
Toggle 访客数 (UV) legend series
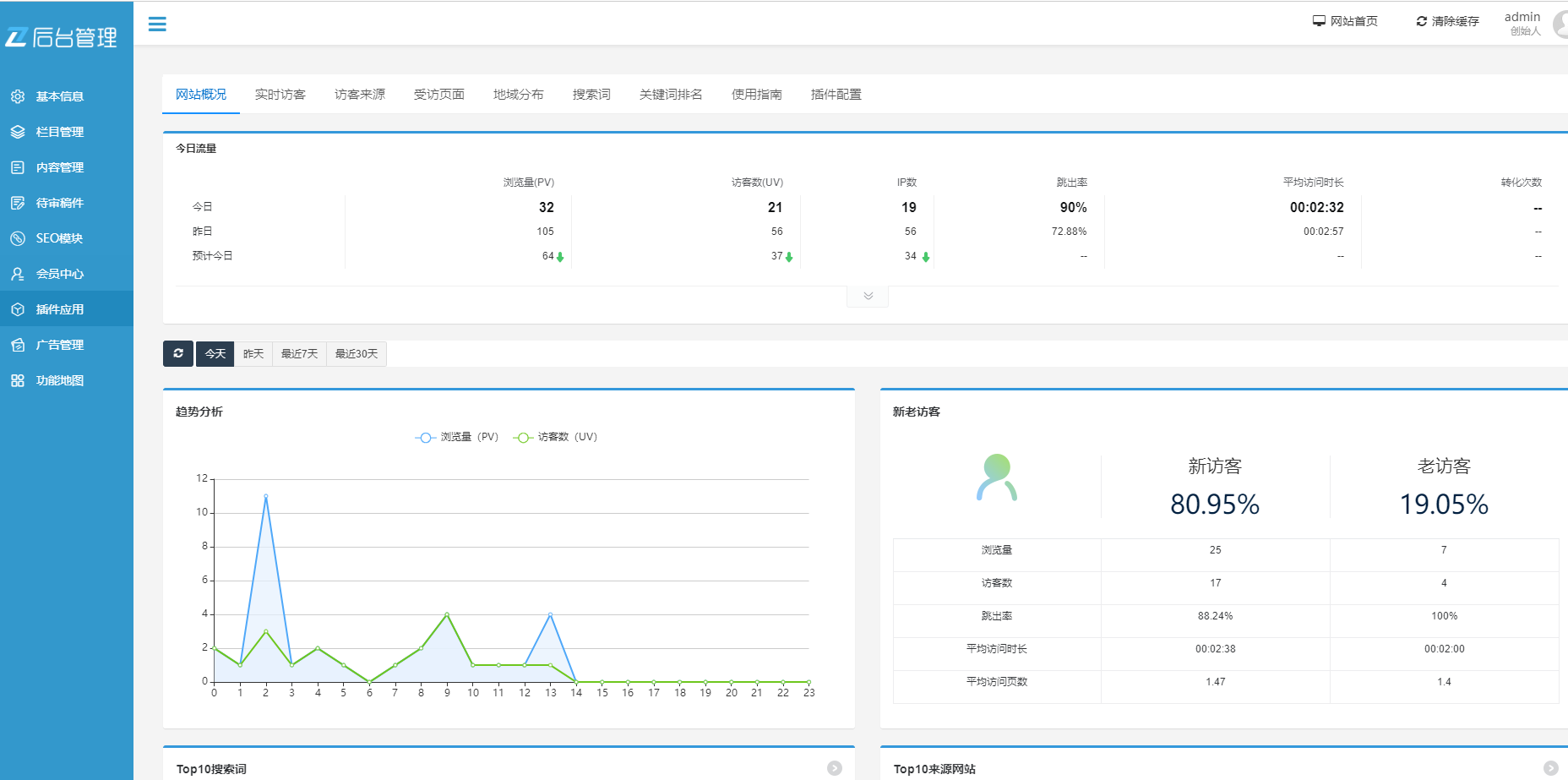[555, 437]
